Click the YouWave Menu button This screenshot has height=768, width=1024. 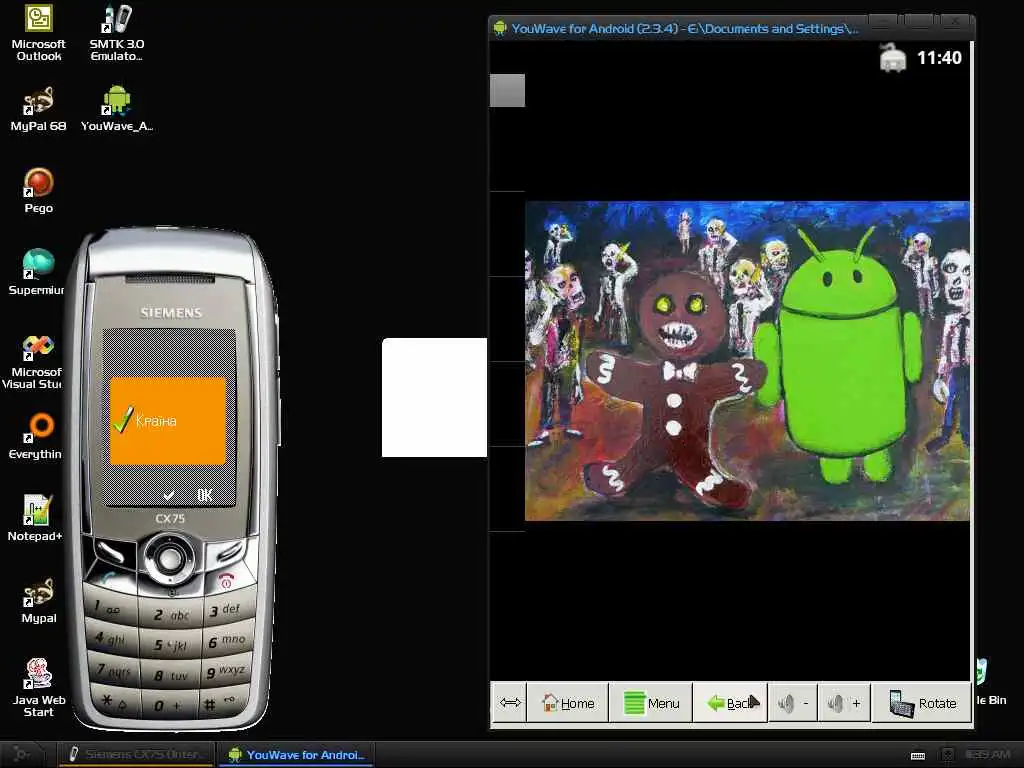[x=650, y=703]
